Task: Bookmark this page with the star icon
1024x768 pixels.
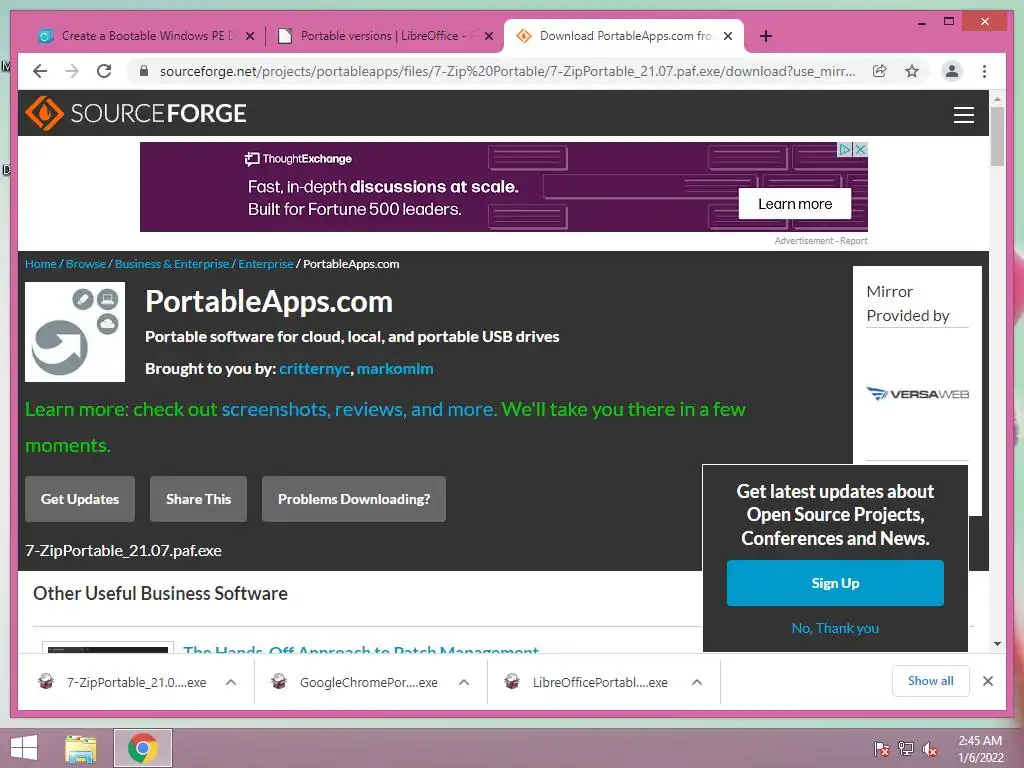Action: coord(912,71)
